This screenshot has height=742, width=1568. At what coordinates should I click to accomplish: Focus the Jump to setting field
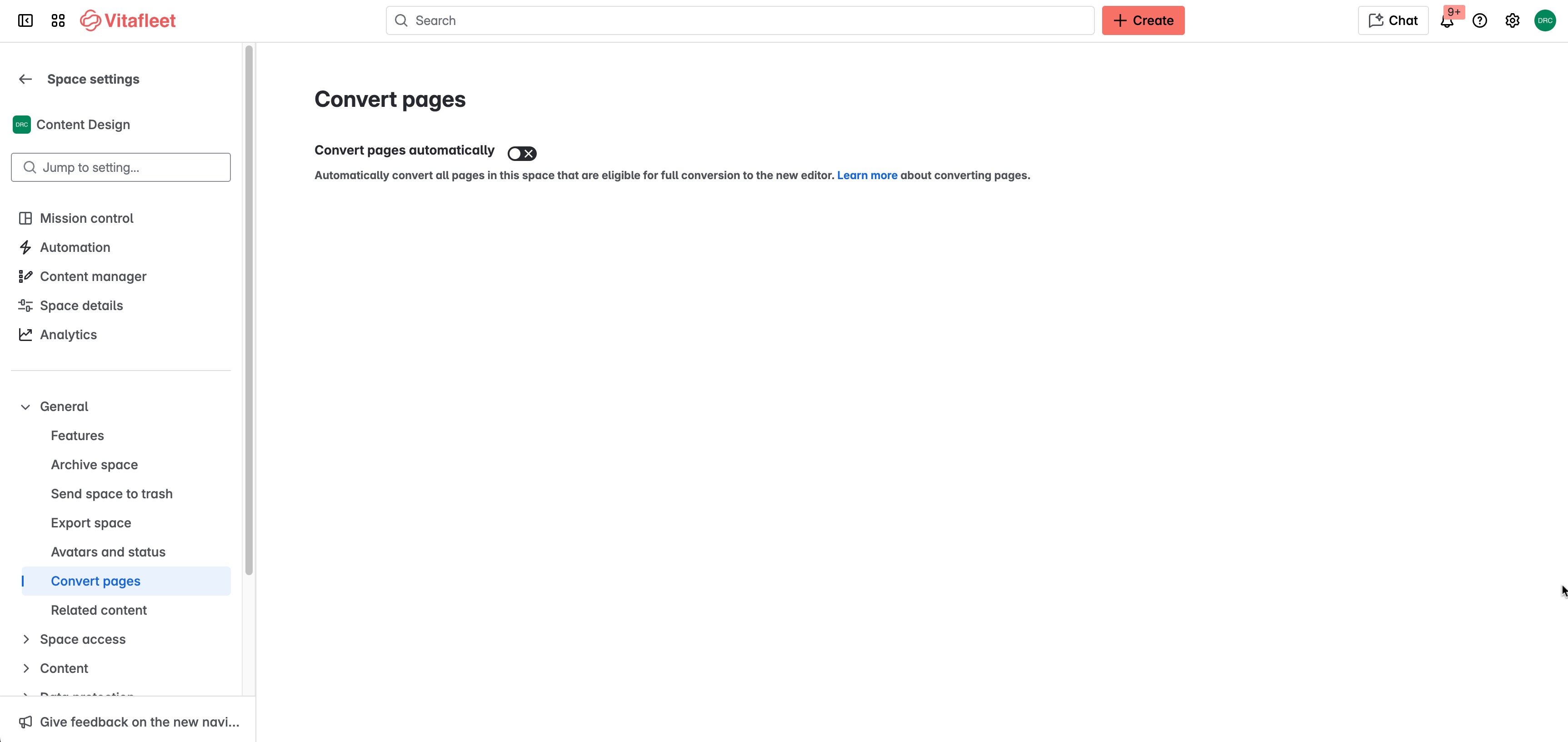(120, 167)
